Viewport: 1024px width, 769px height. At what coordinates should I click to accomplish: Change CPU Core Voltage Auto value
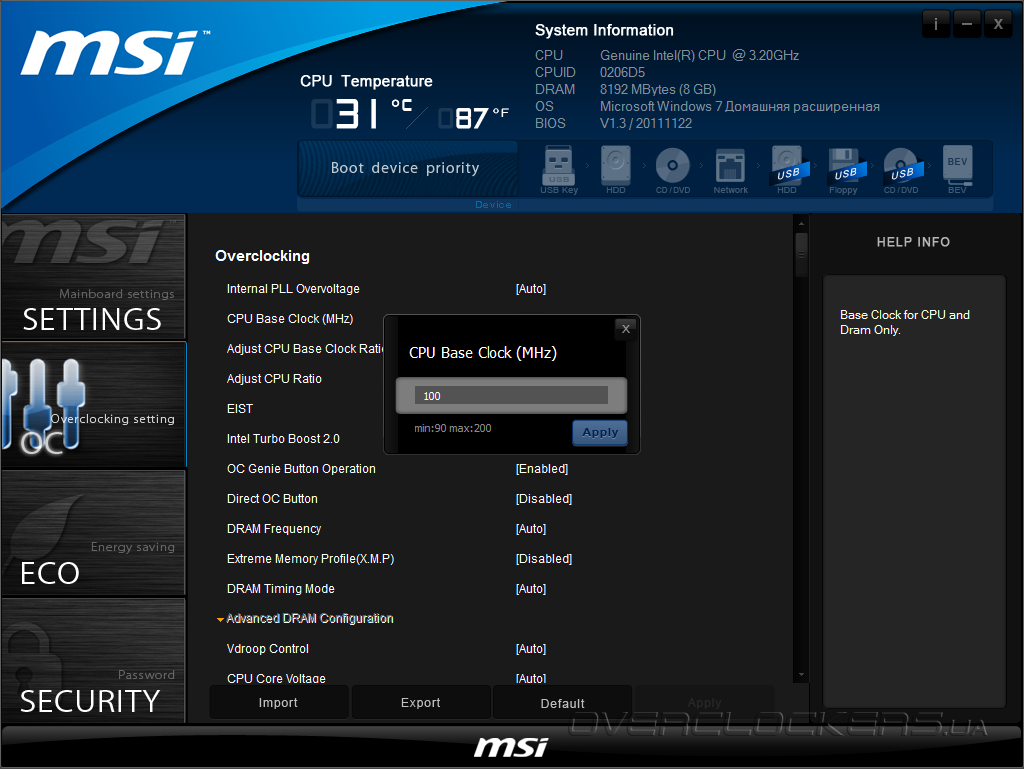tap(531, 678)
